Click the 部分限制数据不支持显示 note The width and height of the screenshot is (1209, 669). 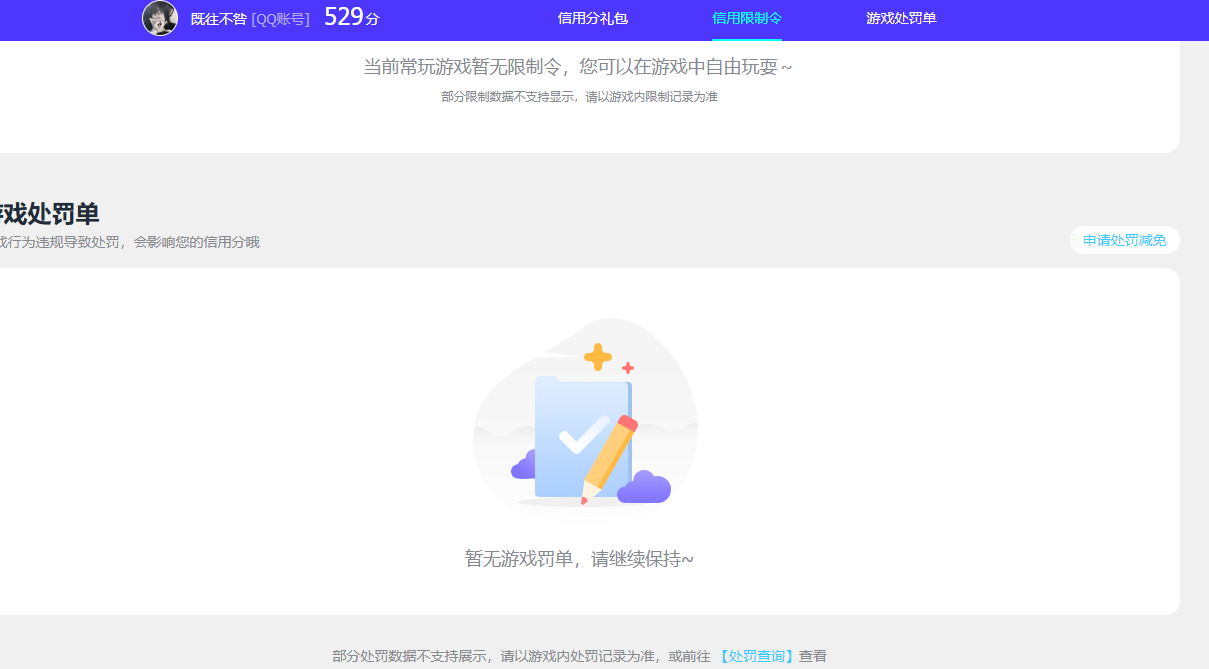579,97
